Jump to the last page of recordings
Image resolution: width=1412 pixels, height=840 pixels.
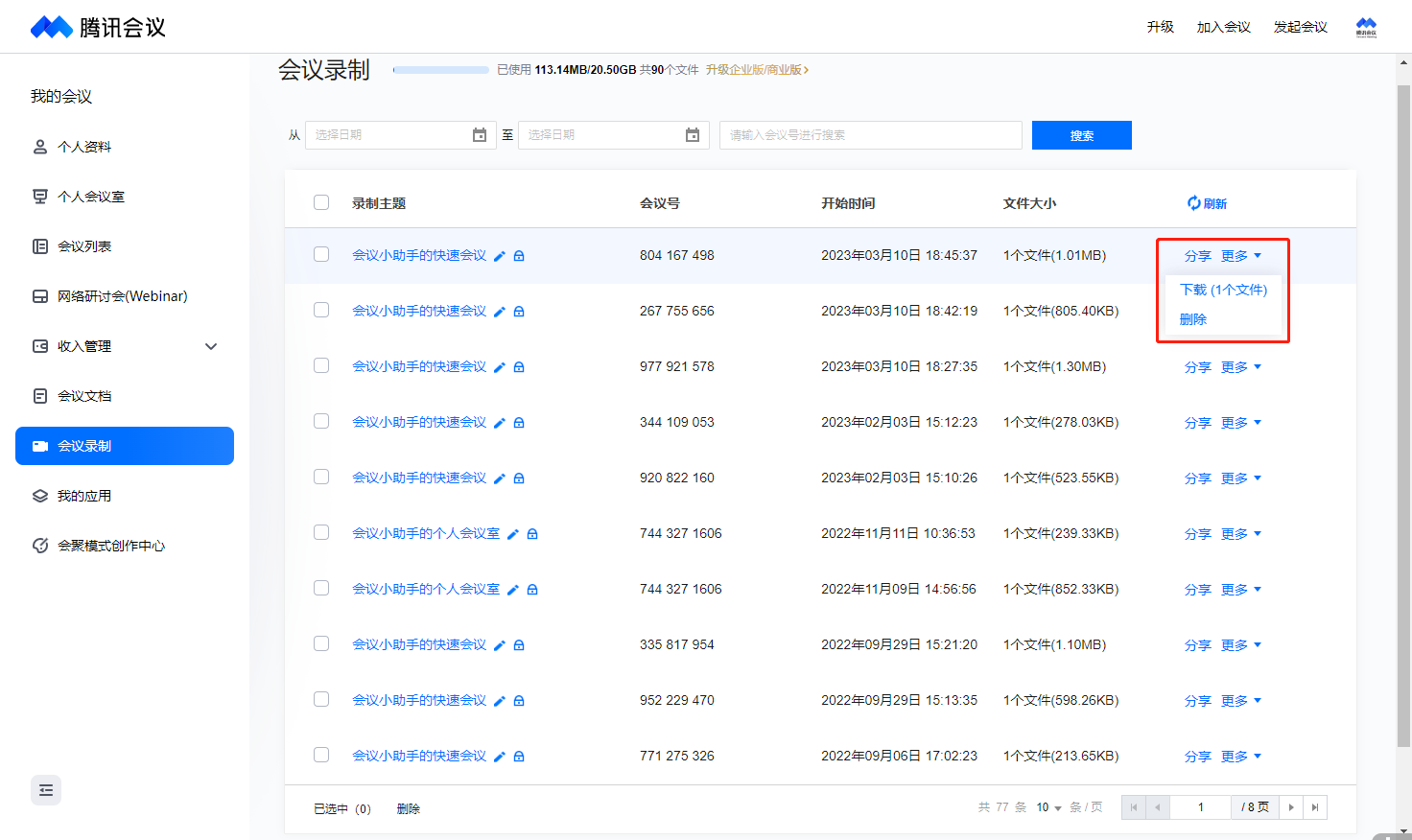click(1315, 807)
